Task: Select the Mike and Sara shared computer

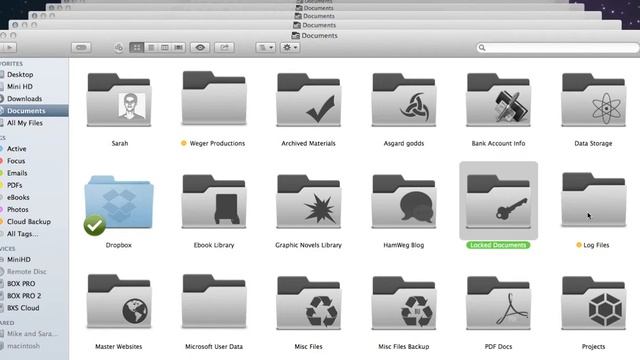Action: 32,334
